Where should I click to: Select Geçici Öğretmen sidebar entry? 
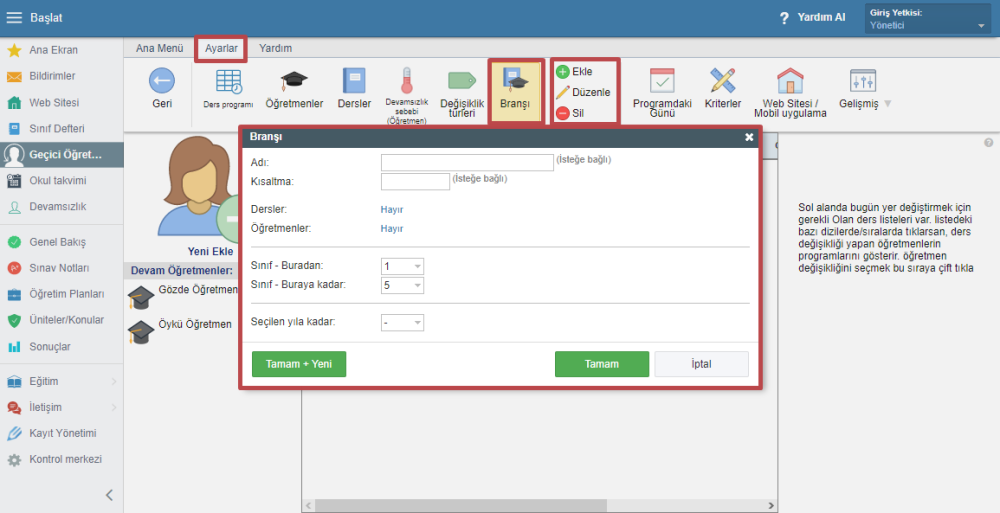(61, 154)
